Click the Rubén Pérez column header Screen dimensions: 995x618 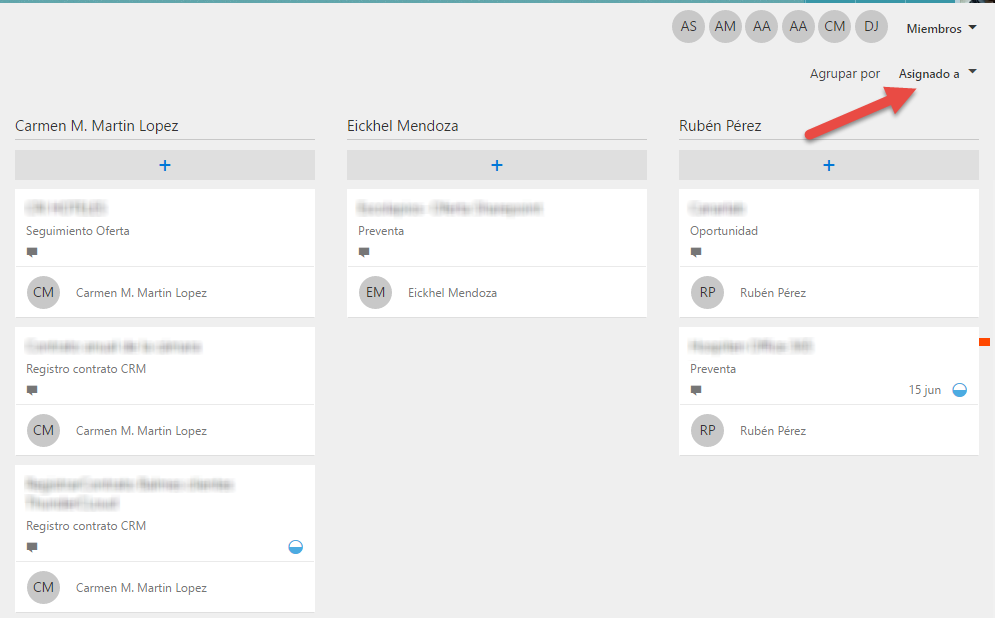click(720, 126)
